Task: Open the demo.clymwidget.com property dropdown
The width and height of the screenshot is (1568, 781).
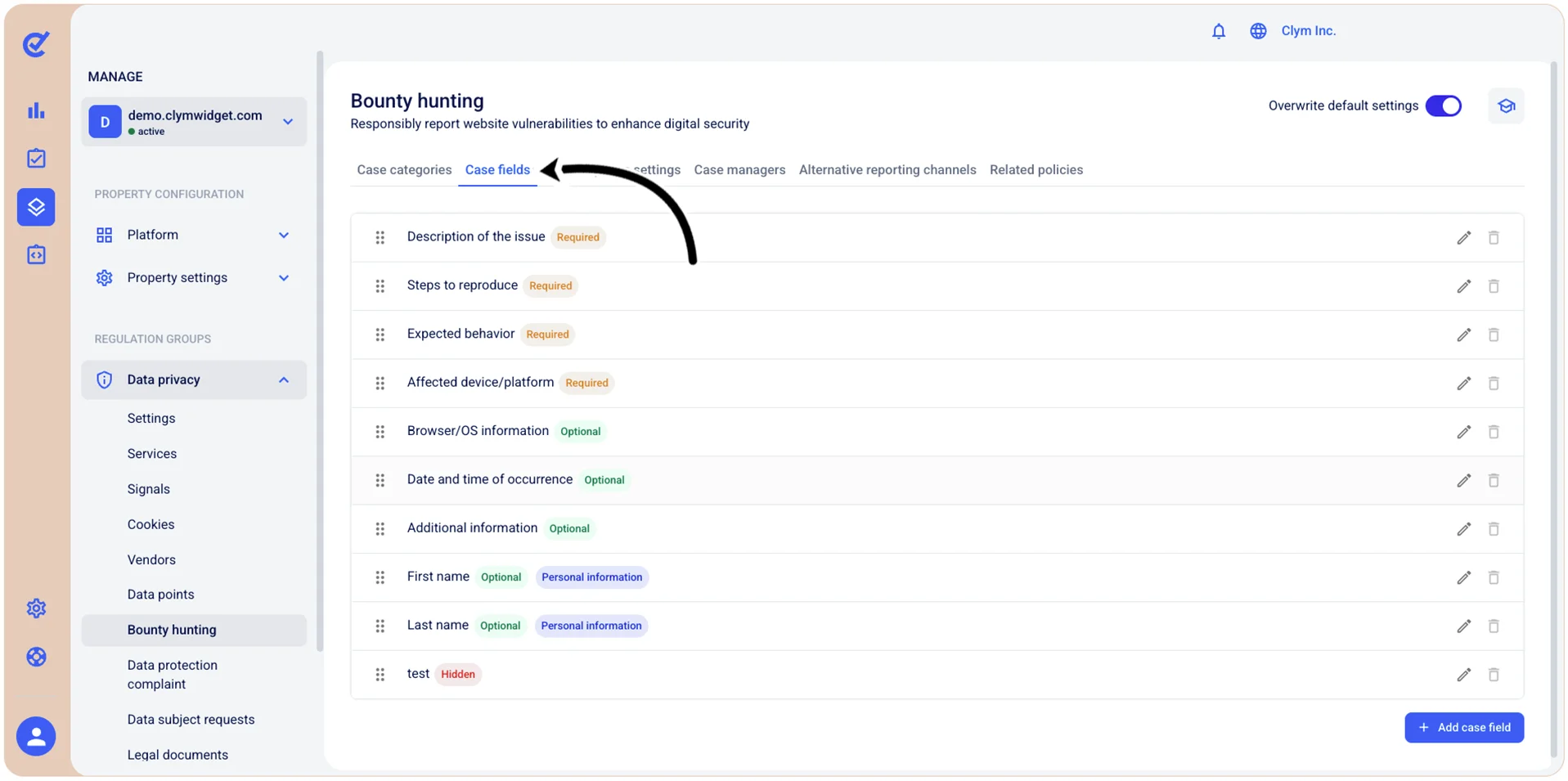Action: [194, 122]
